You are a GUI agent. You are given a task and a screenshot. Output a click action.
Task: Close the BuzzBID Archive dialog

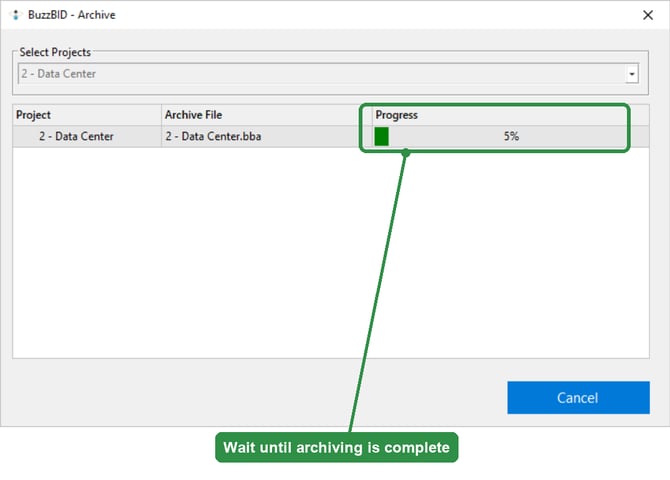pyautogui.click(x=647, y=15)
